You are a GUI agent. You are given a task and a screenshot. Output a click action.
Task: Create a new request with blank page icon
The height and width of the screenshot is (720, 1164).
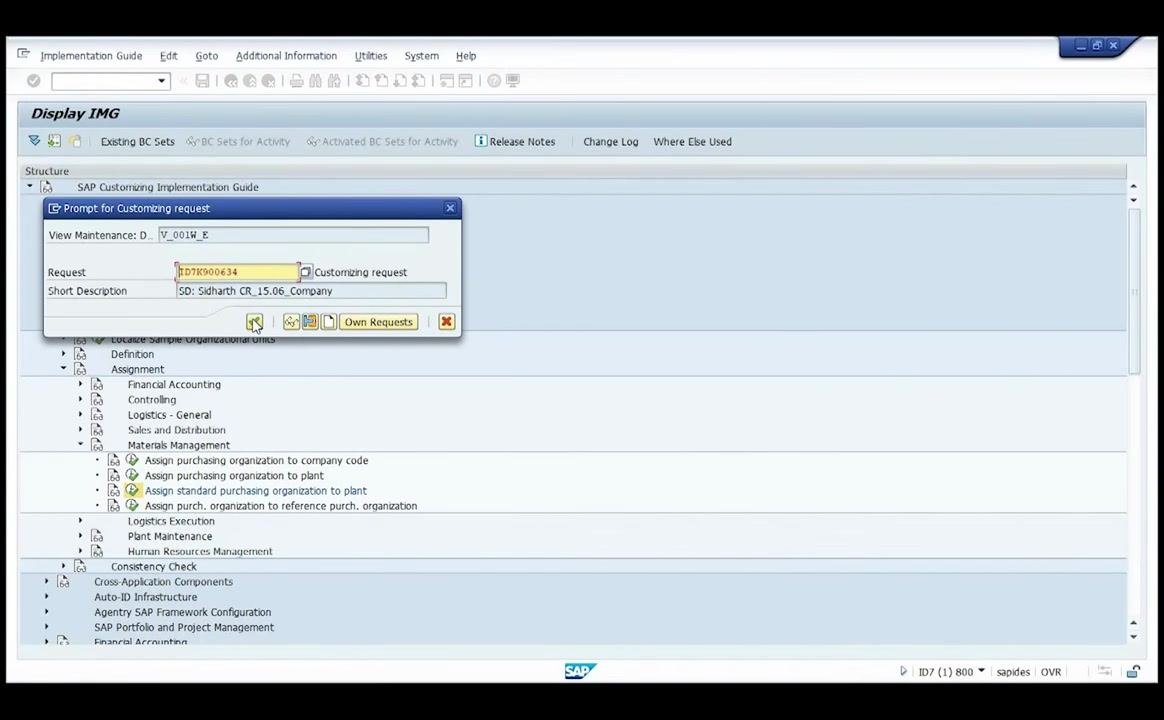point(329,322)
